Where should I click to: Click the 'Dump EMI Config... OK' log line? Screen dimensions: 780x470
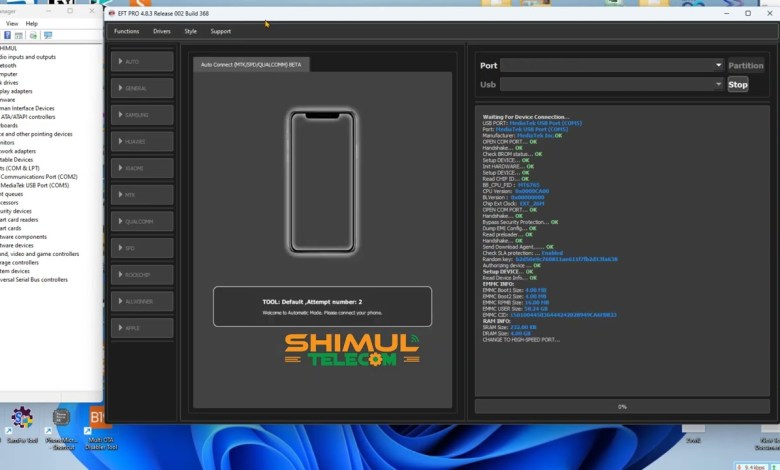tap(509, 228)
